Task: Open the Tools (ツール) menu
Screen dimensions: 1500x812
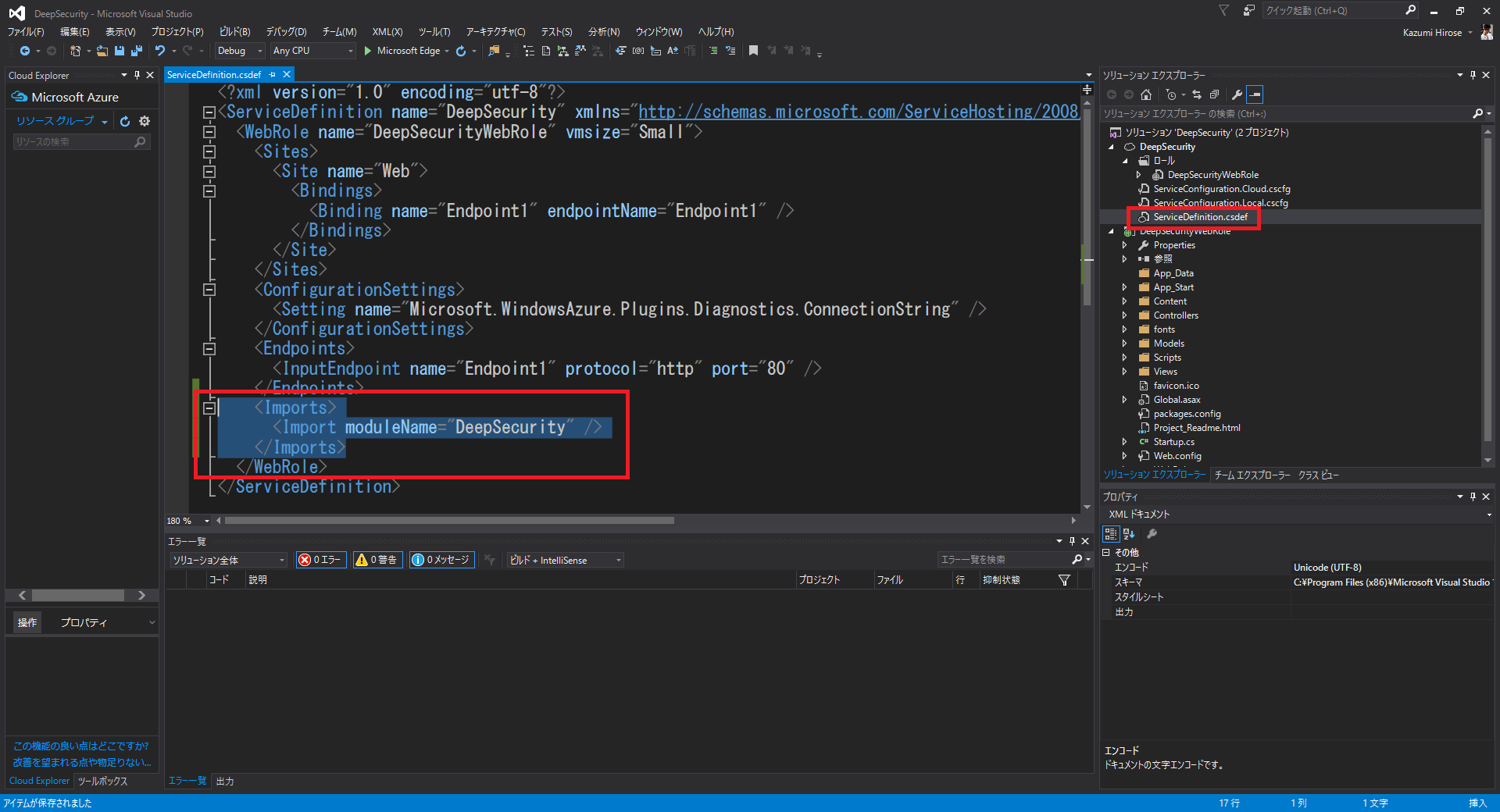Action: point(434,32)
